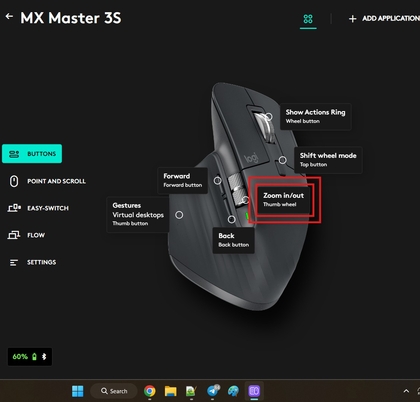
Task: Click the 60% battery status indicator
Action: (30, 357)
